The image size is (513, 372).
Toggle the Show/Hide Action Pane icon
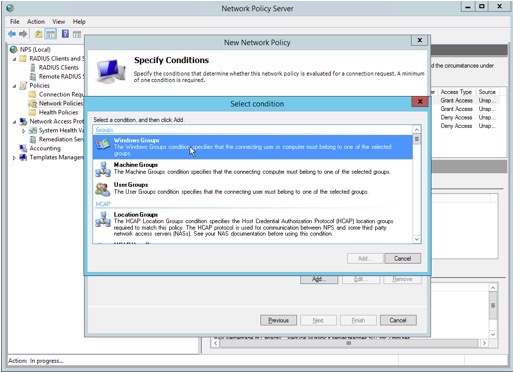(x=77, y=34)
